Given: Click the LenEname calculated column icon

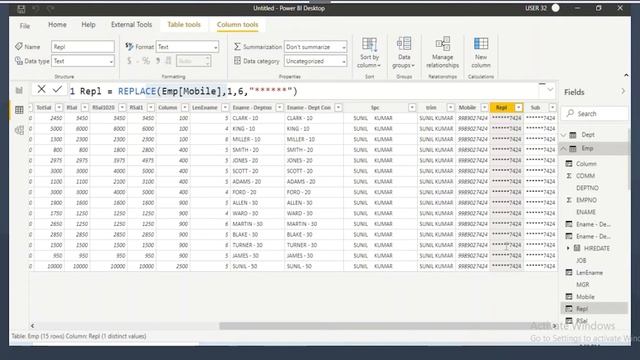Looking at the screenshot, I should [x=569, y=272].
